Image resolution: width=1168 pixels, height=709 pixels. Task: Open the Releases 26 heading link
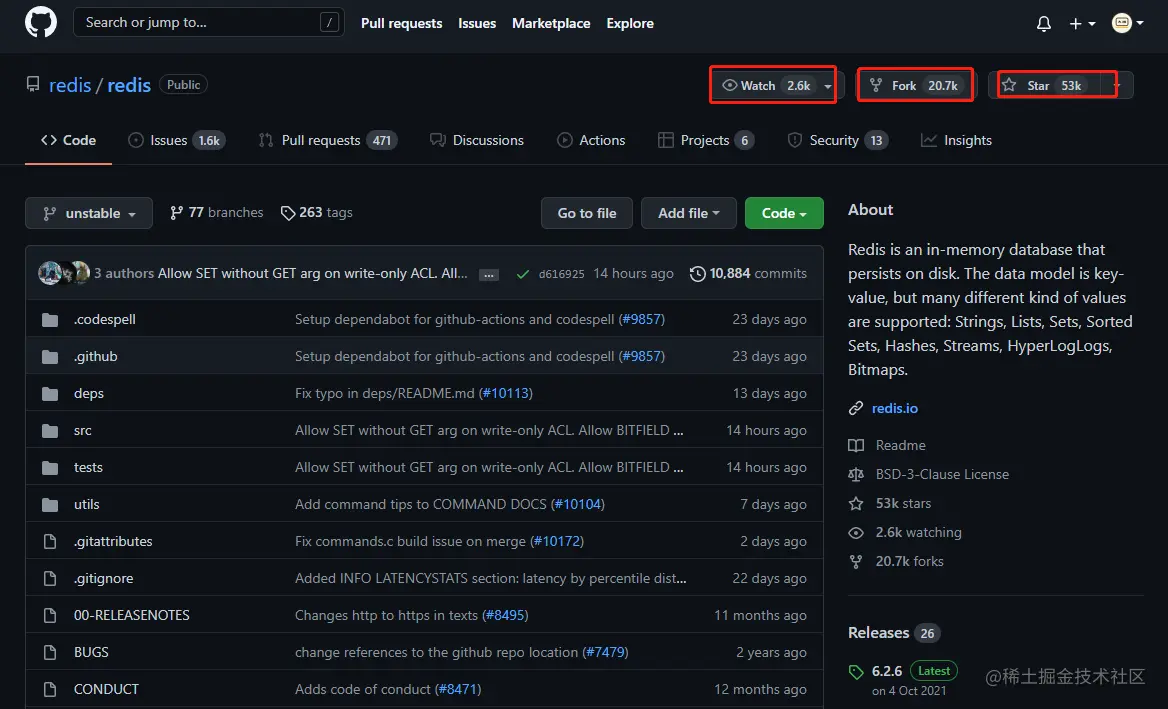(894, 633)
